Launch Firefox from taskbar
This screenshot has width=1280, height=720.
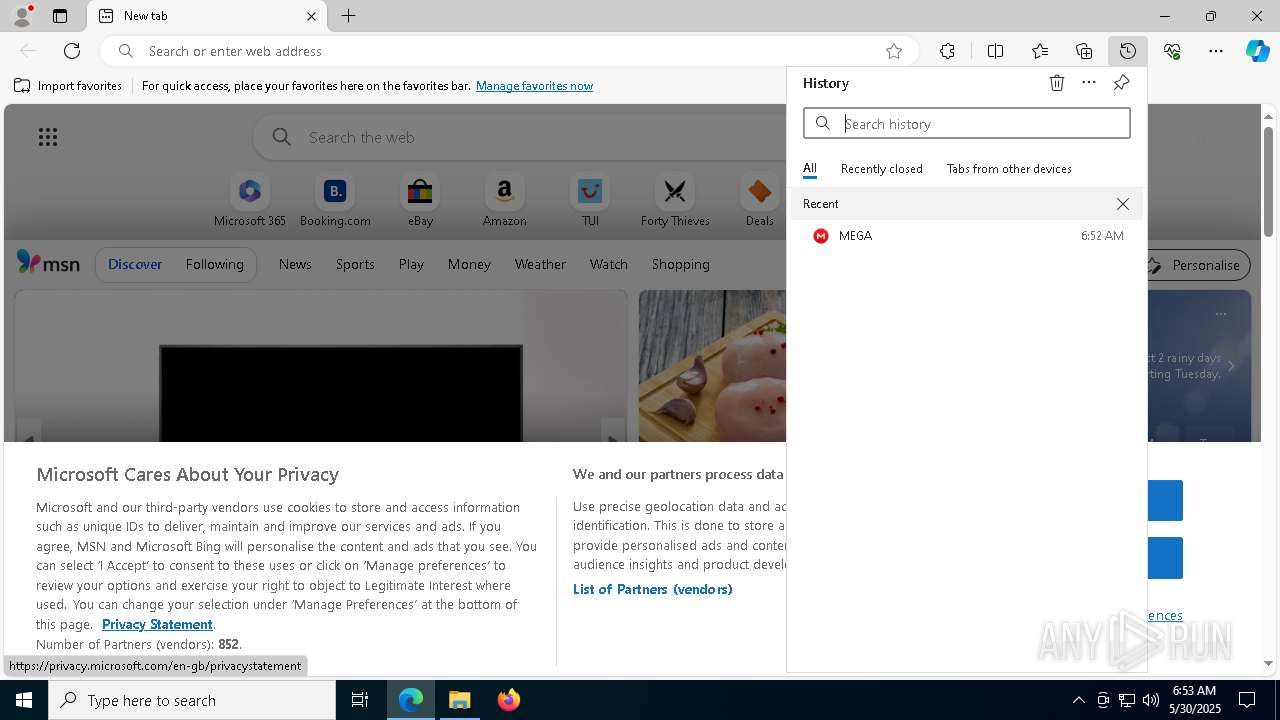click(508, 700)
